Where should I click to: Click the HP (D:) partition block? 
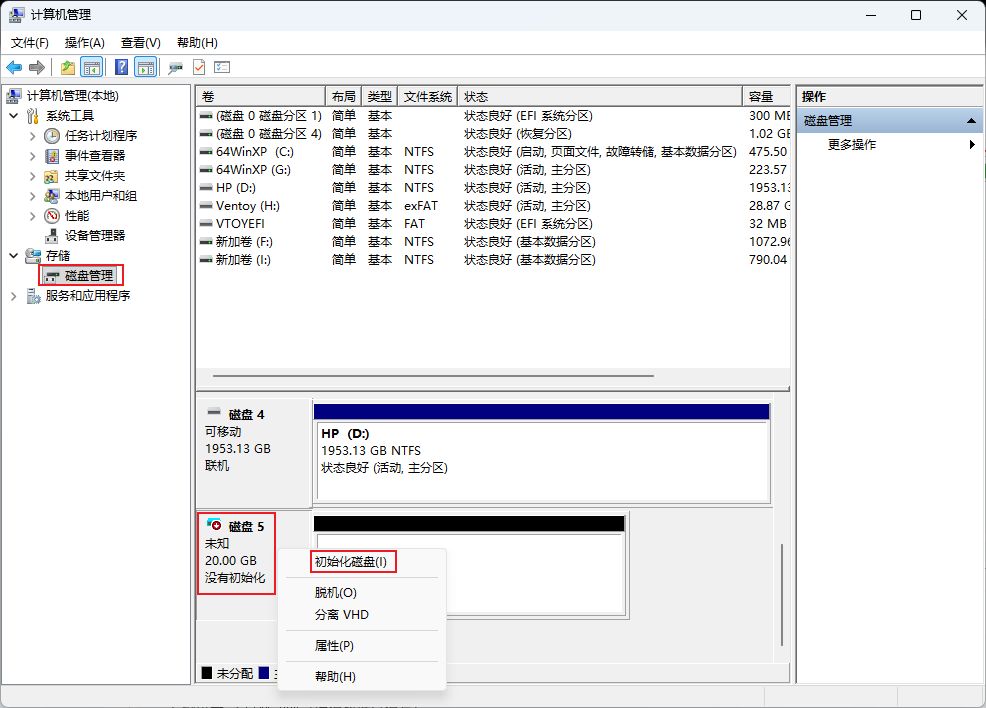[541, 459]
